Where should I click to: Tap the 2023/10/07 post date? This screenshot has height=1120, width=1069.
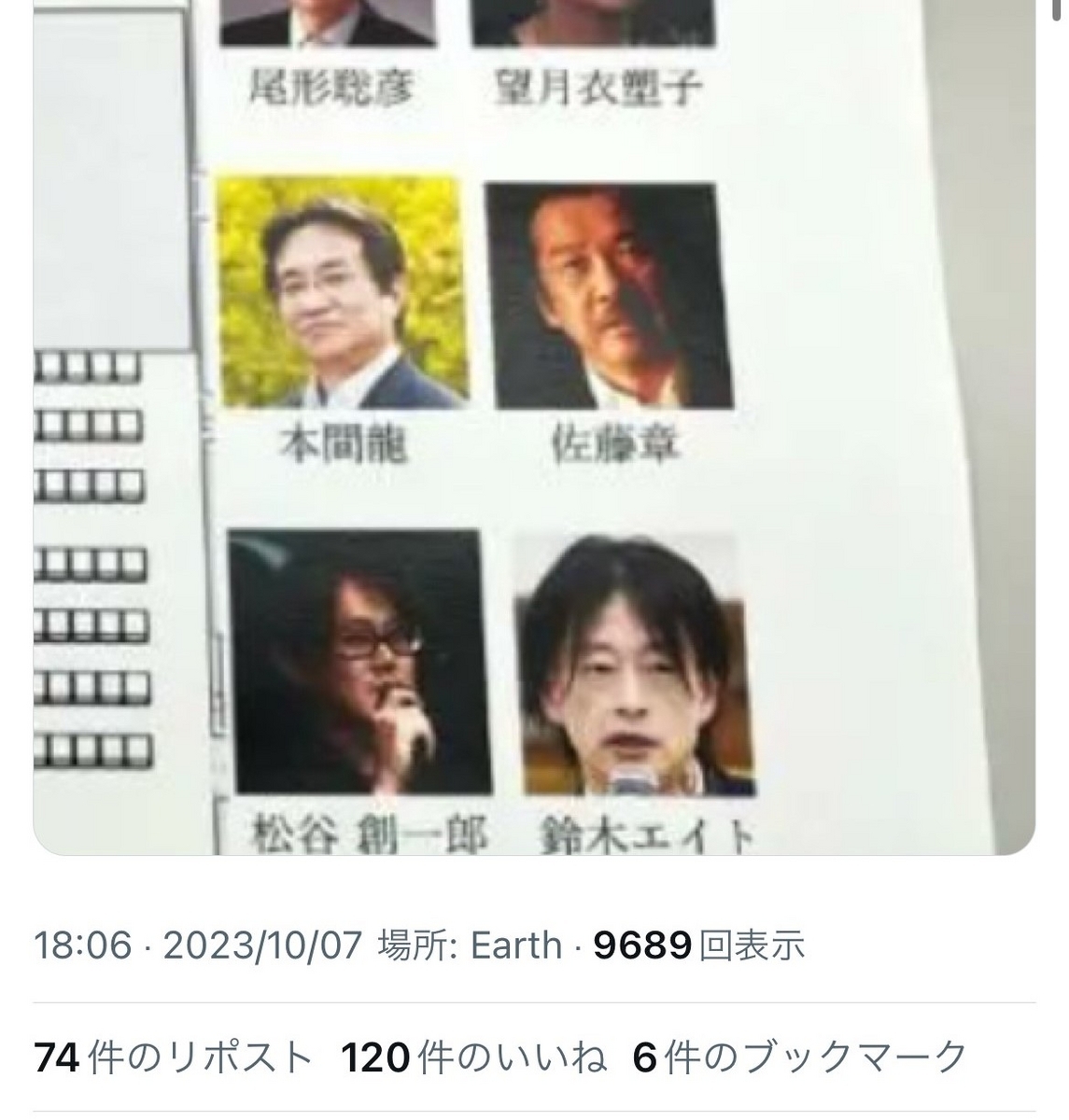(x=262, y=946)
